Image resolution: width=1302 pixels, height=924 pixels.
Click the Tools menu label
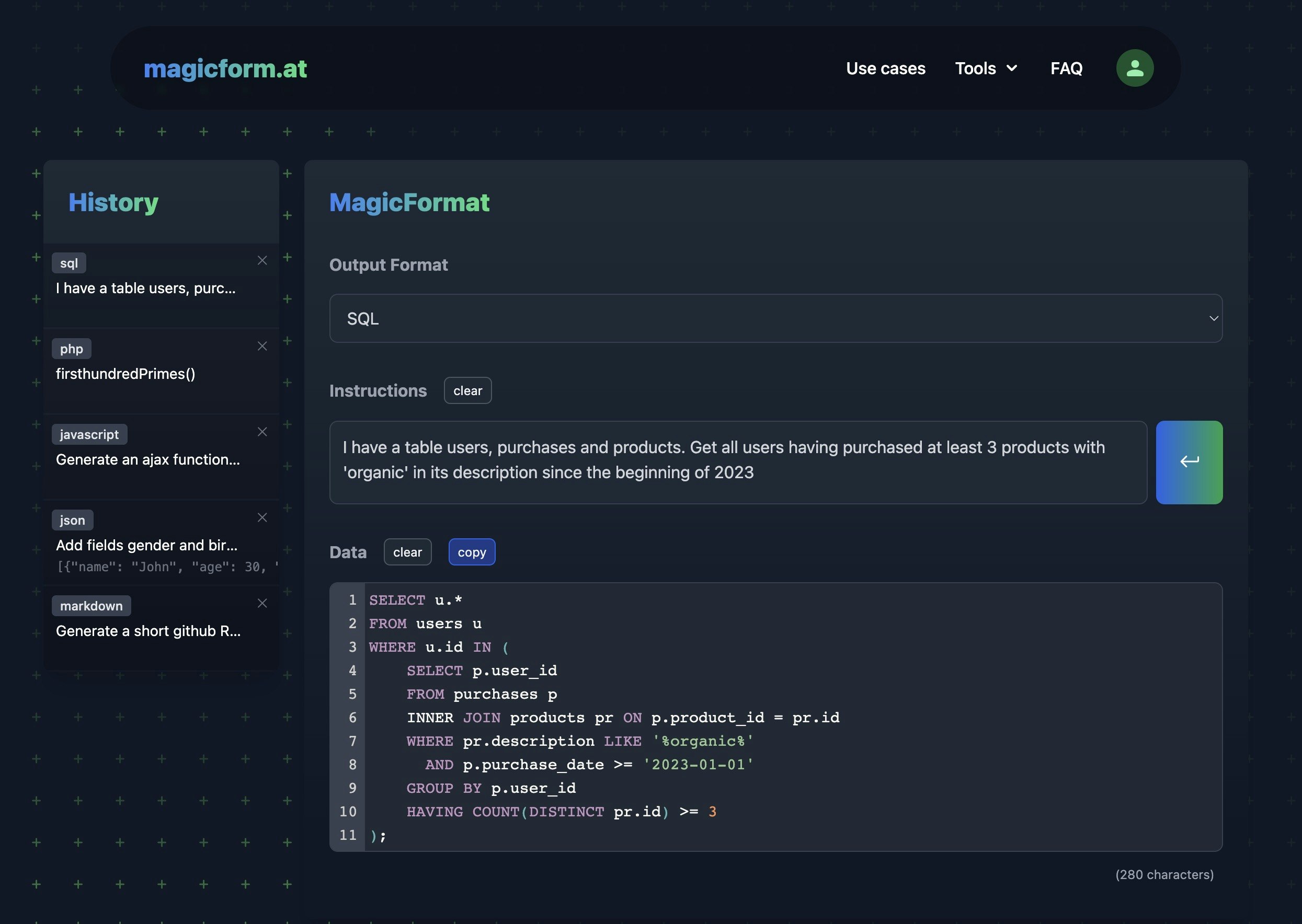(975, 68)
